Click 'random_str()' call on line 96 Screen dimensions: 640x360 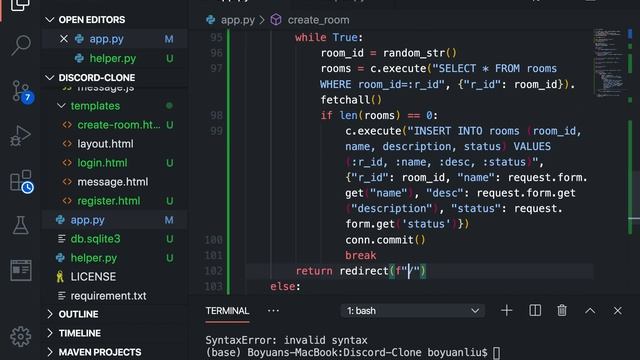[420, 53]
